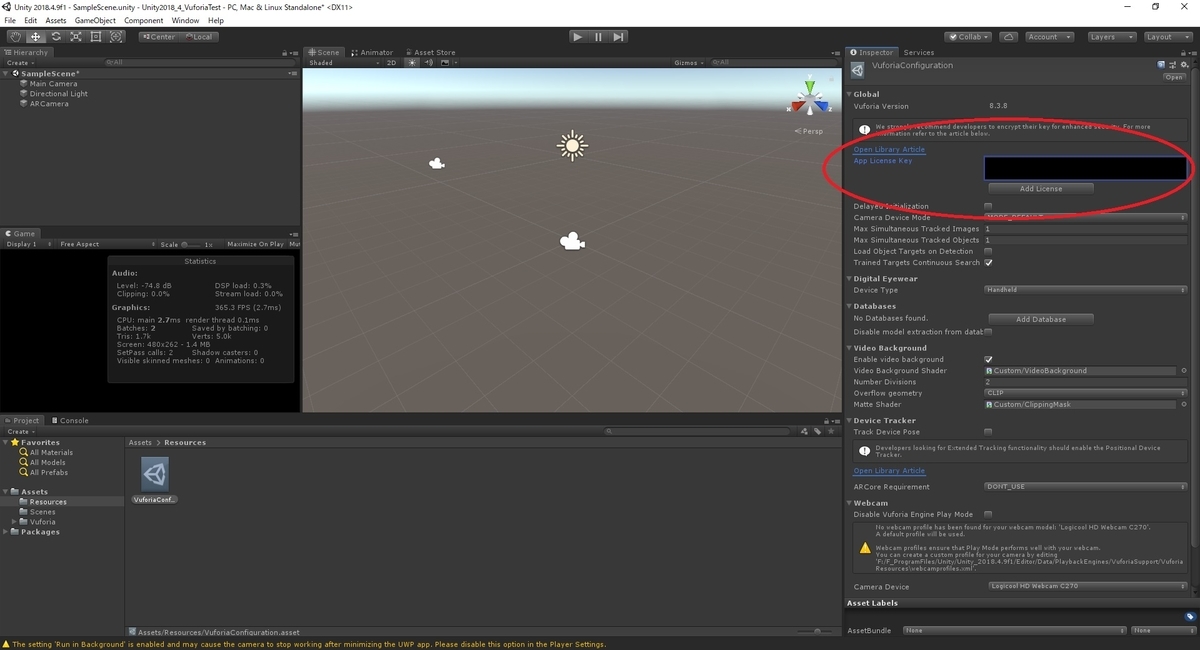Toggle Disable model extraction checkbox
This screenshot has height=650, width=1200.
pyautogui.click(x=988, y=332)
